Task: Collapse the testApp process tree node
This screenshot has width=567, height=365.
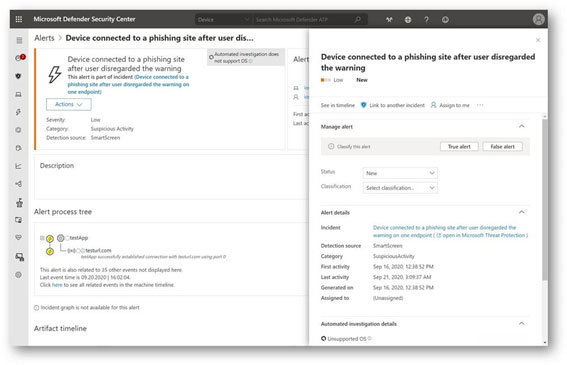Action: click(42, 238)
